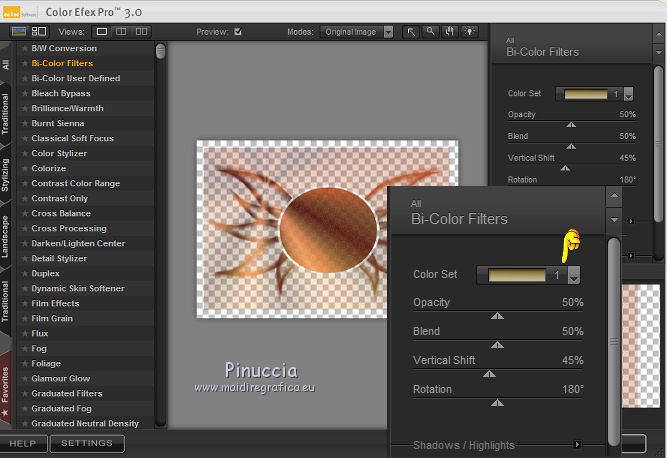Favorite star next to Bleach Bypass

(x=24, y=93)
